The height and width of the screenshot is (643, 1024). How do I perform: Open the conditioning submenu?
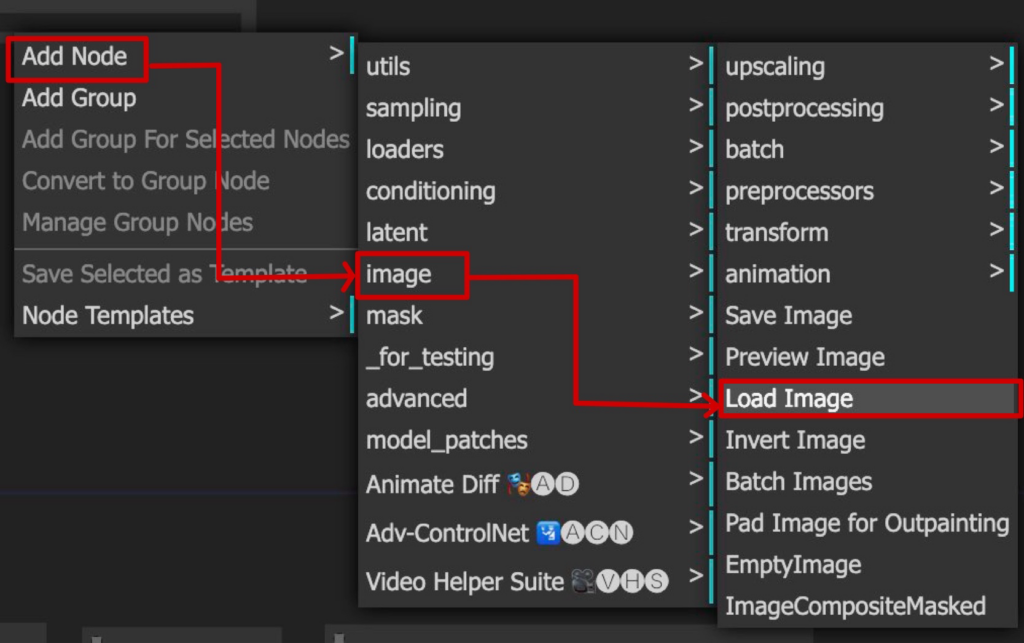point(430,191)
